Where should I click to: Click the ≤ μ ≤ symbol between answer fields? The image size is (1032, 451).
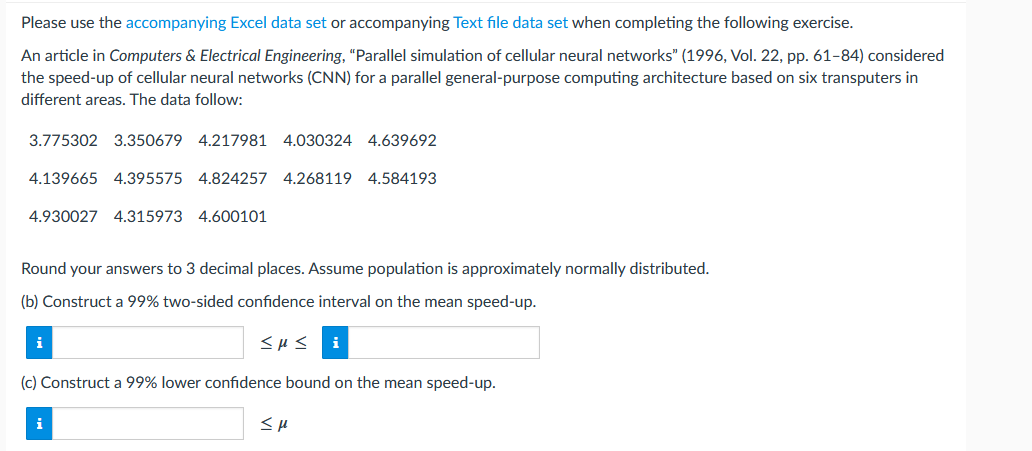[x=283, y=343]
